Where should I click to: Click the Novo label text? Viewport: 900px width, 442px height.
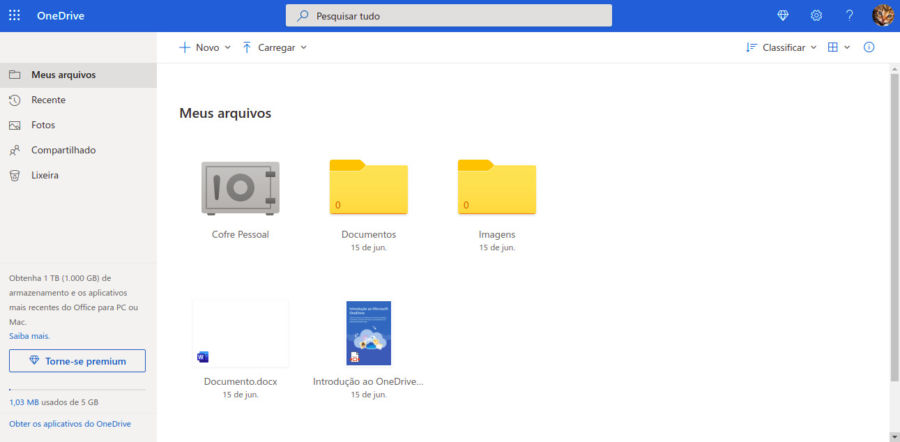[x=207, y=48]
